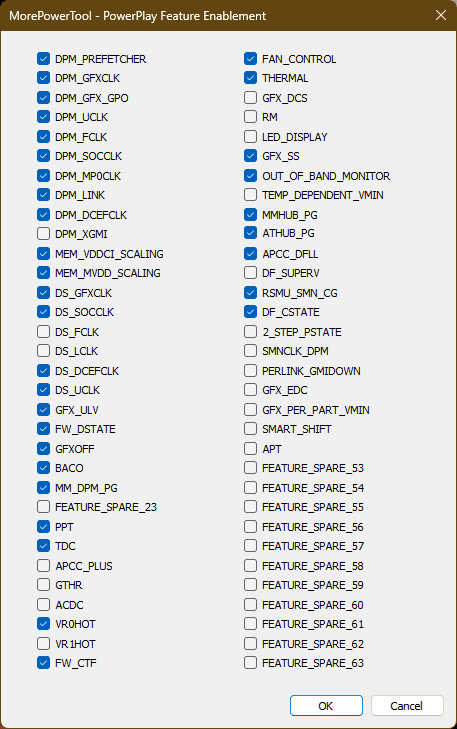457x729 pixels.
Task: Uncheck FAN_CONTROL
Action: click(x=250, y=59)
